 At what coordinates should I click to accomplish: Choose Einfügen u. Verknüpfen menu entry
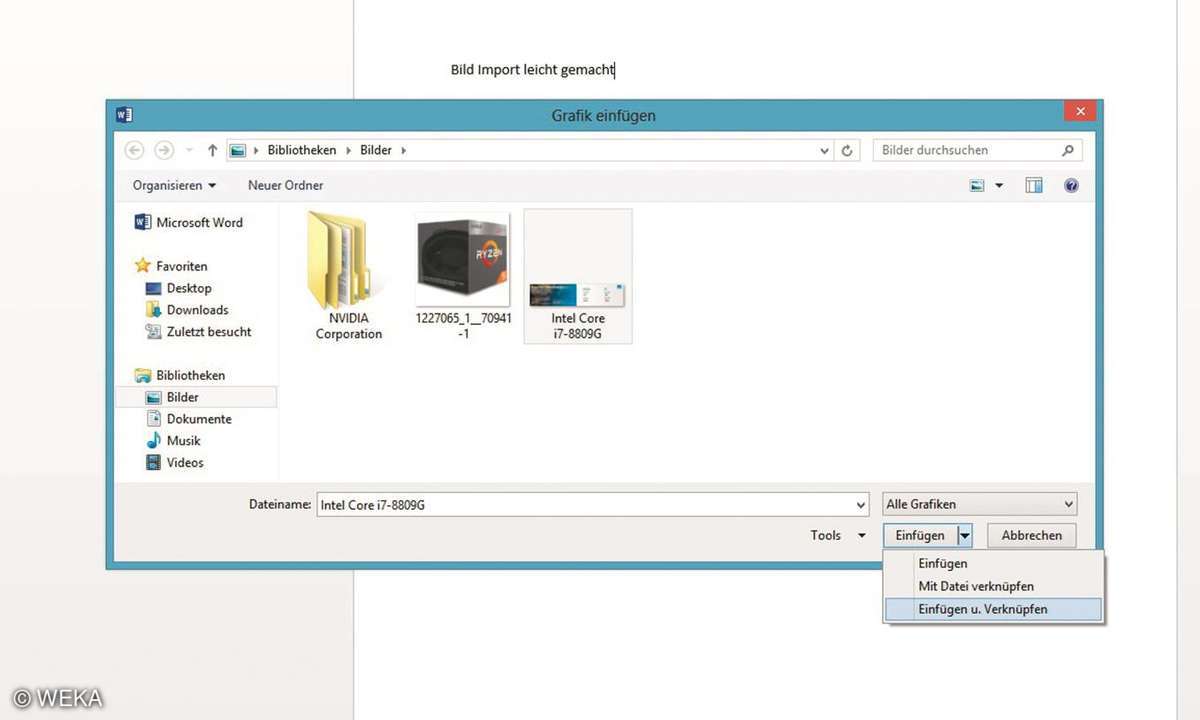tap(994, 609)
